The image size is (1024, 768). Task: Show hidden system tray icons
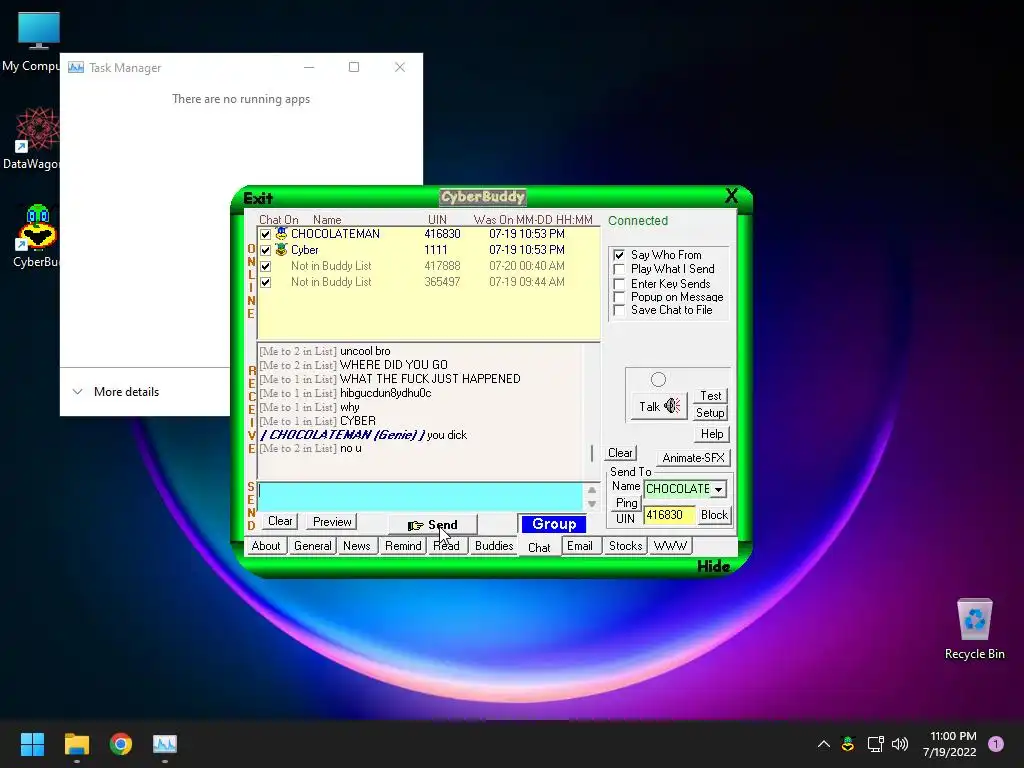coord(824,744)
